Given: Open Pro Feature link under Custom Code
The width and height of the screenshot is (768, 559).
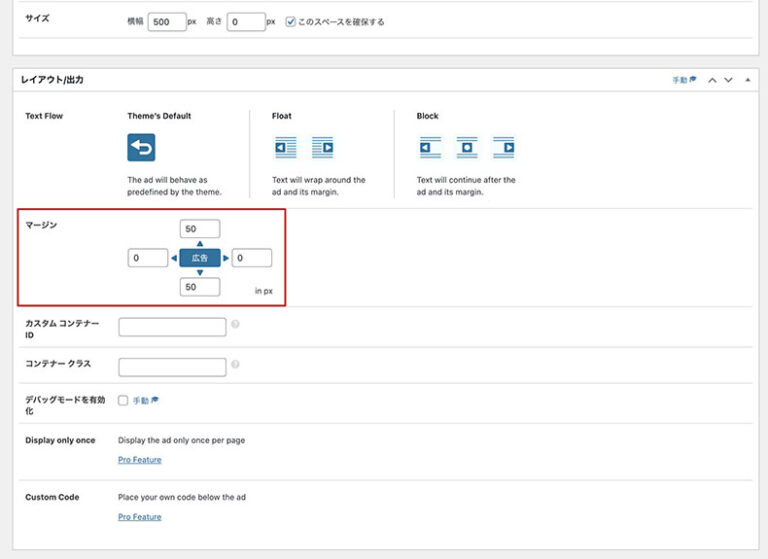Looking at the screenshot, I should coord(139,517).
